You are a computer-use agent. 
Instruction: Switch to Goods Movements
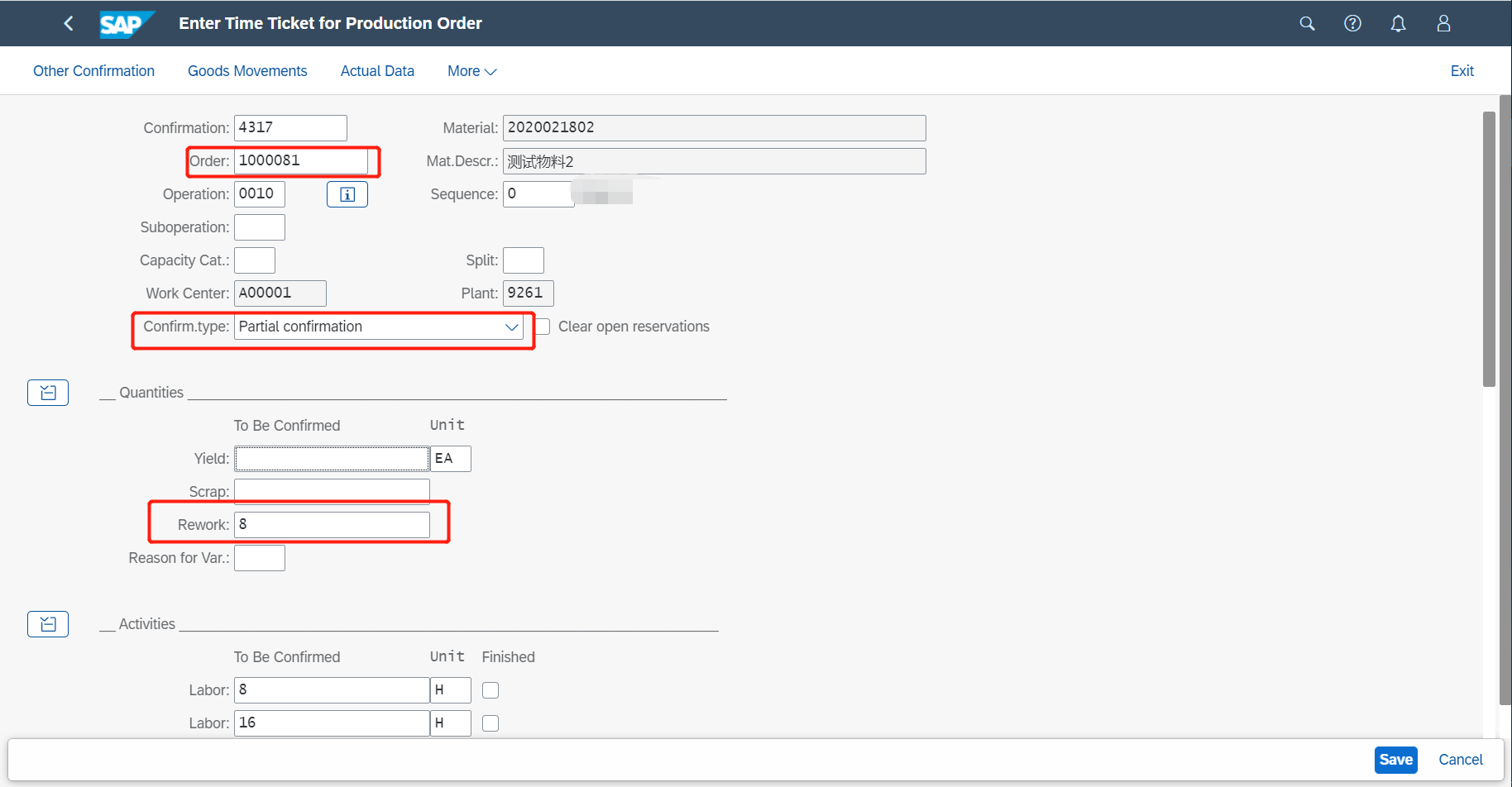click(x=246, y=70)
